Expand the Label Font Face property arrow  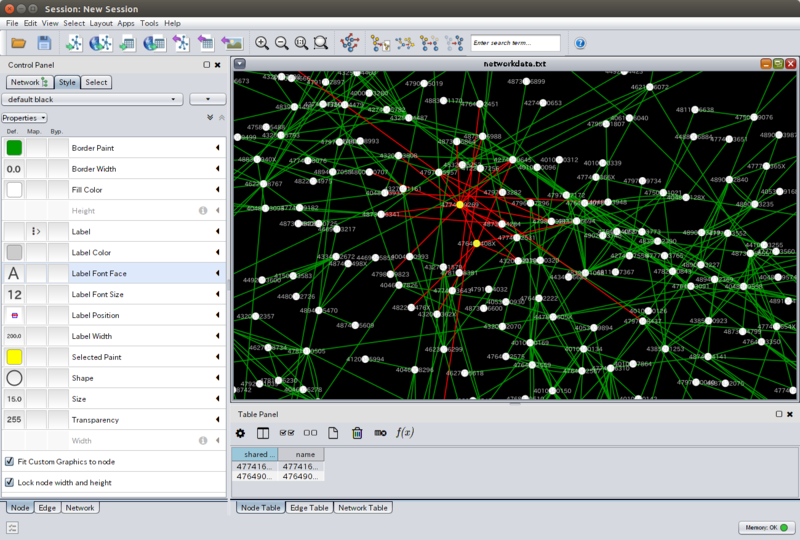point(218,273)
